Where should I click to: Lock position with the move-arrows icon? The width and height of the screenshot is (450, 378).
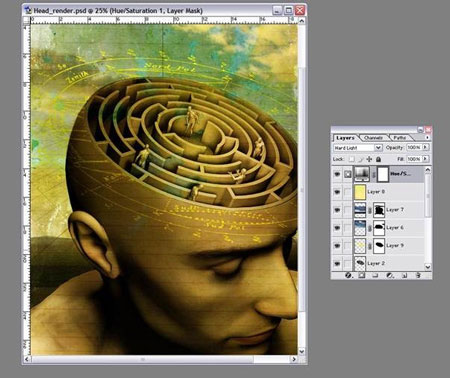[x=369, y=159]
